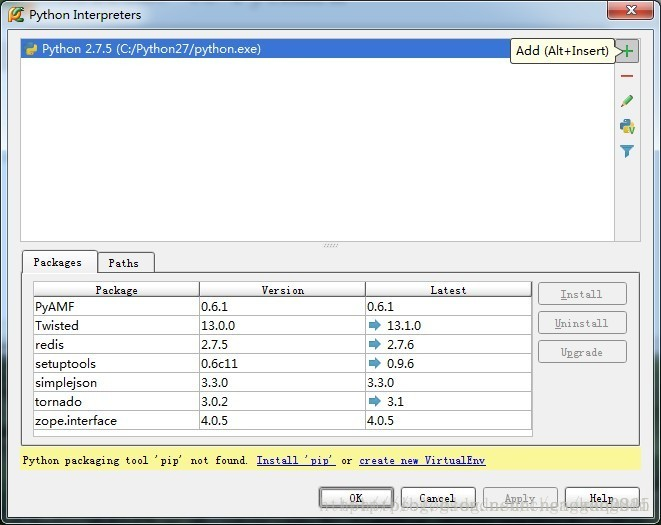Click version cell 0.6c11 of setuptools
This screenshot has height=525, width=661.
click(282, 363)
